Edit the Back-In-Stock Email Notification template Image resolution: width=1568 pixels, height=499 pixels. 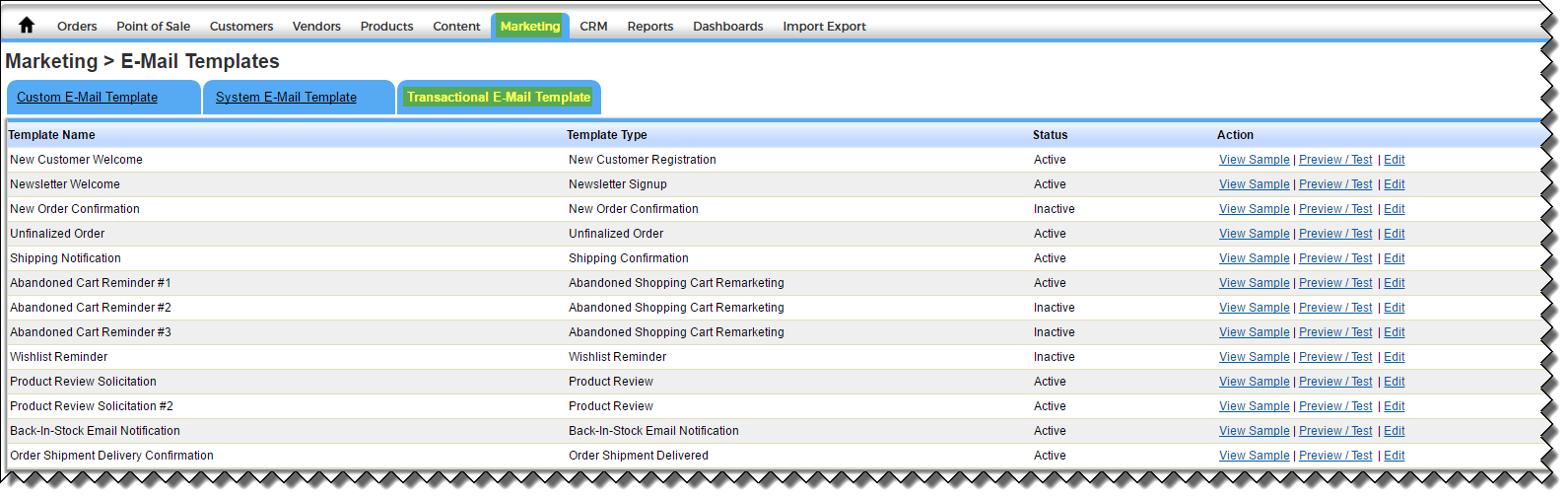(x=1394, y=431)
